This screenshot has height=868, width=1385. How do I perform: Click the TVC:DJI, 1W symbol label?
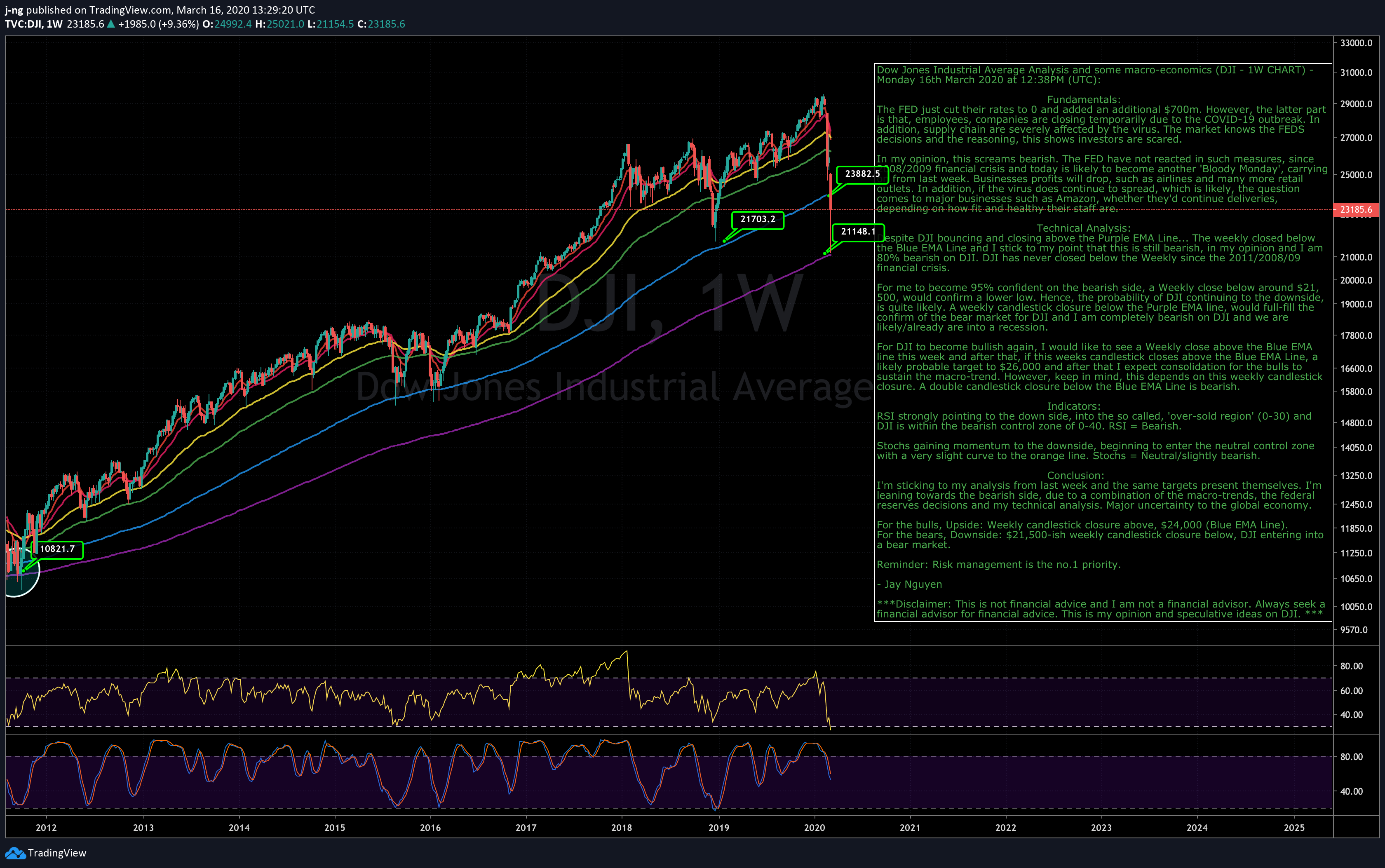[33, 24]
